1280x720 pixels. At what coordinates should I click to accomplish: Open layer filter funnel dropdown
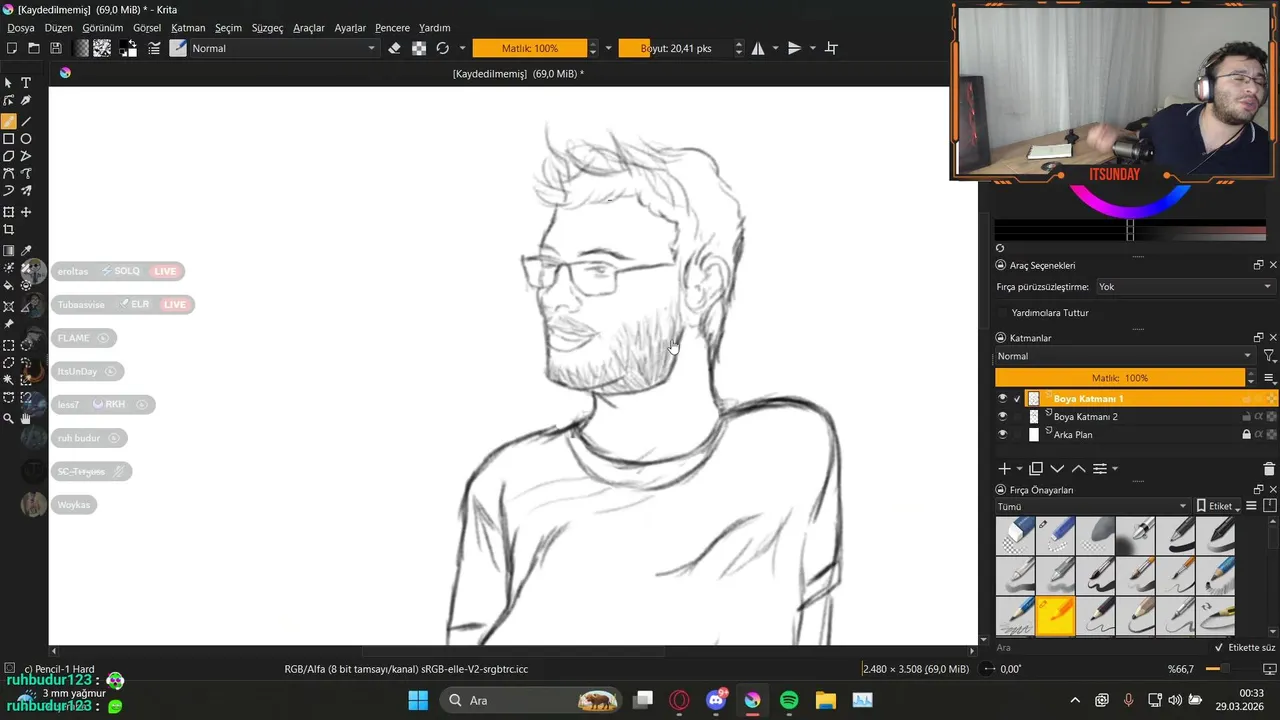[1269, 356]
